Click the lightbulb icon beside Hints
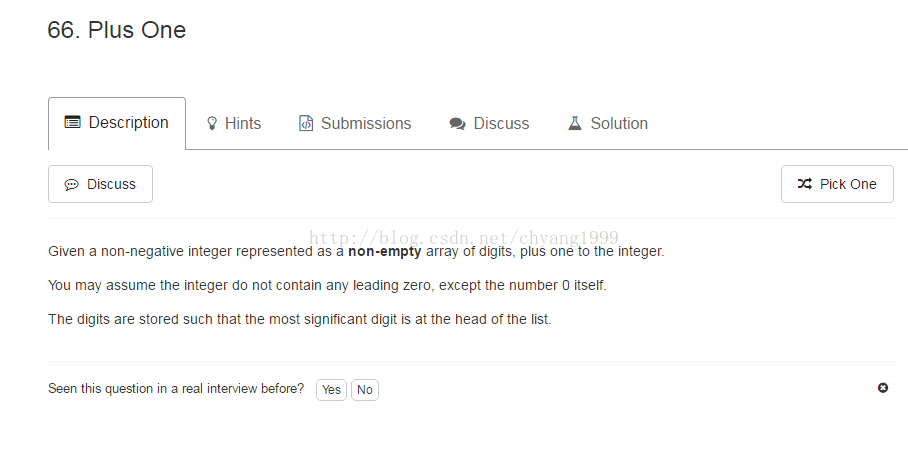 pyautogui.click(x=212, y=124)
